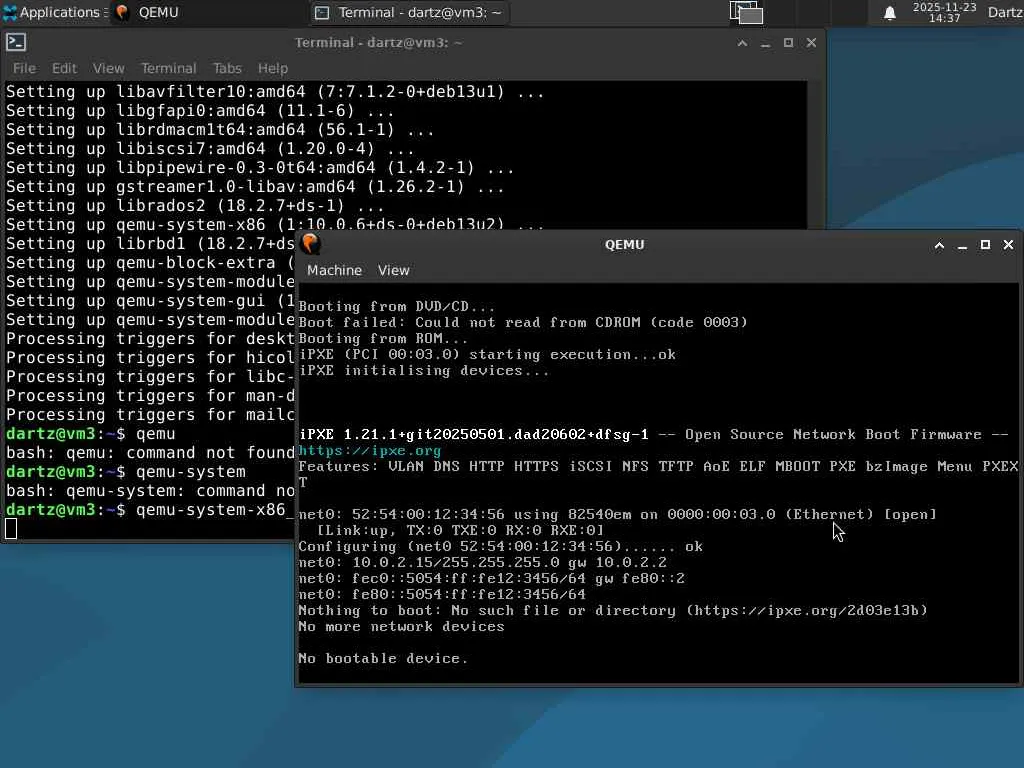Click 'Setting up libiscsi7:amd64' line
This screenshot has width=1024, height=768.
[x=210, y=149]
